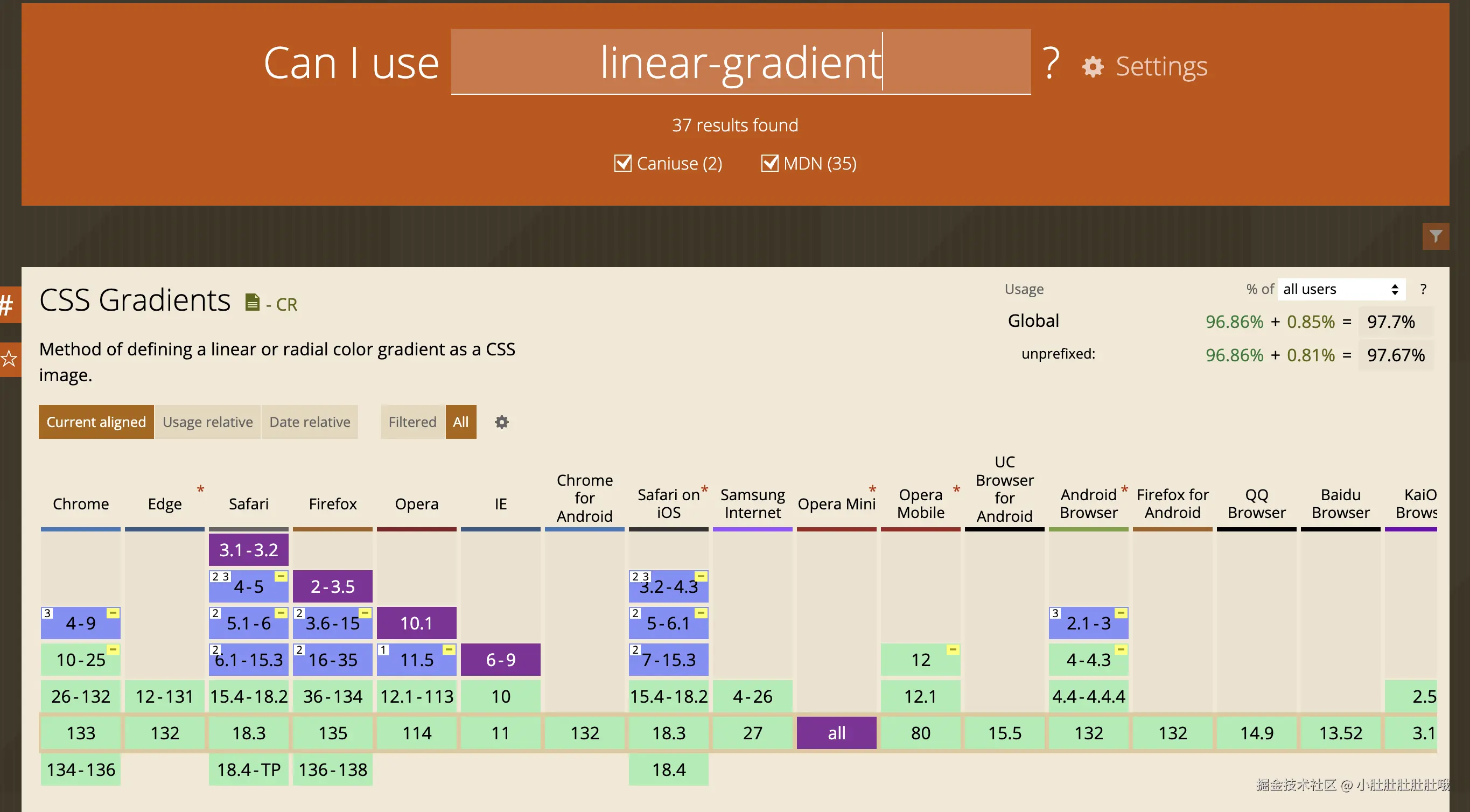This screenshot has width=1470, height=812.
Task: Click yellow prefix flag on Chrome 4-9
Action: [113, 613]
